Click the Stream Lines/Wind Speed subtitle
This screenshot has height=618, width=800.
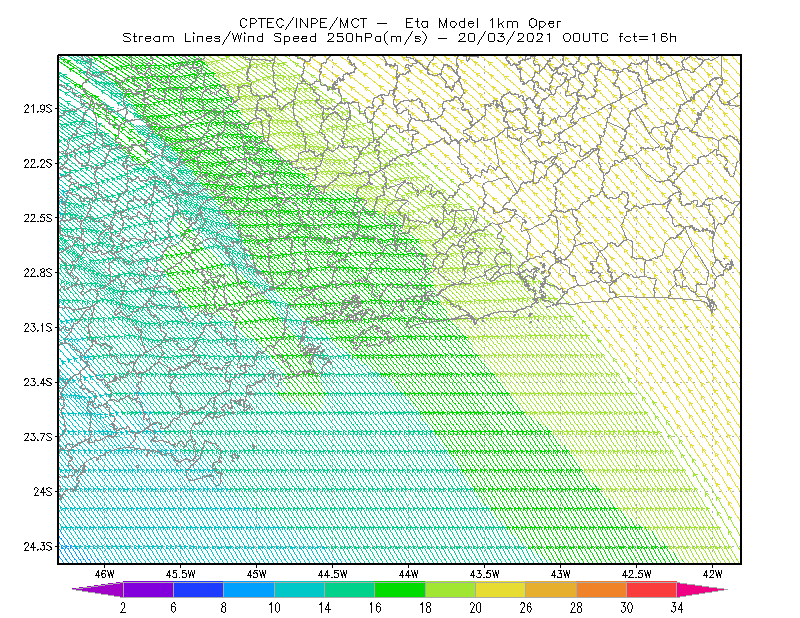pos(275,38)
